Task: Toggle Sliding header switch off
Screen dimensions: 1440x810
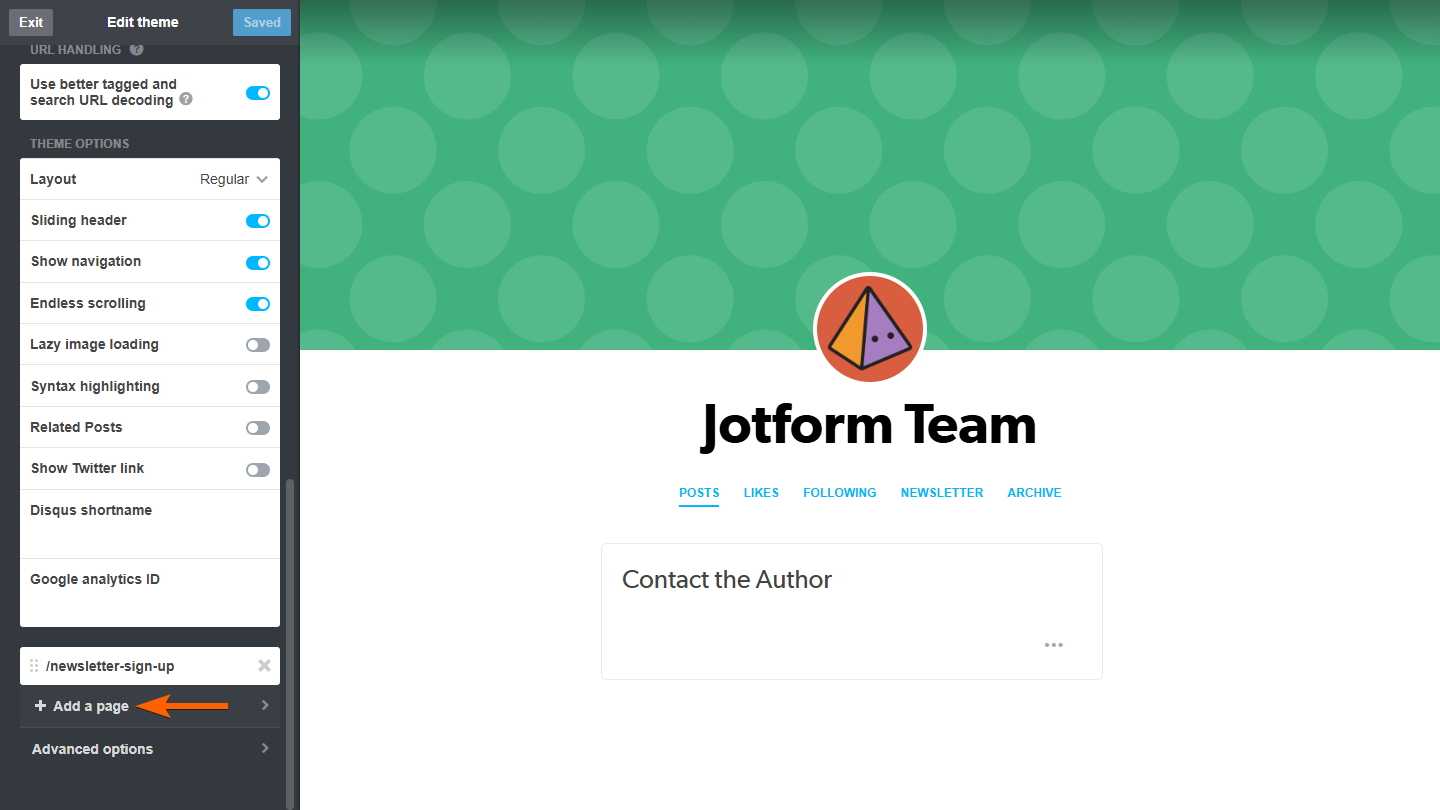Action: click(258, 221)
